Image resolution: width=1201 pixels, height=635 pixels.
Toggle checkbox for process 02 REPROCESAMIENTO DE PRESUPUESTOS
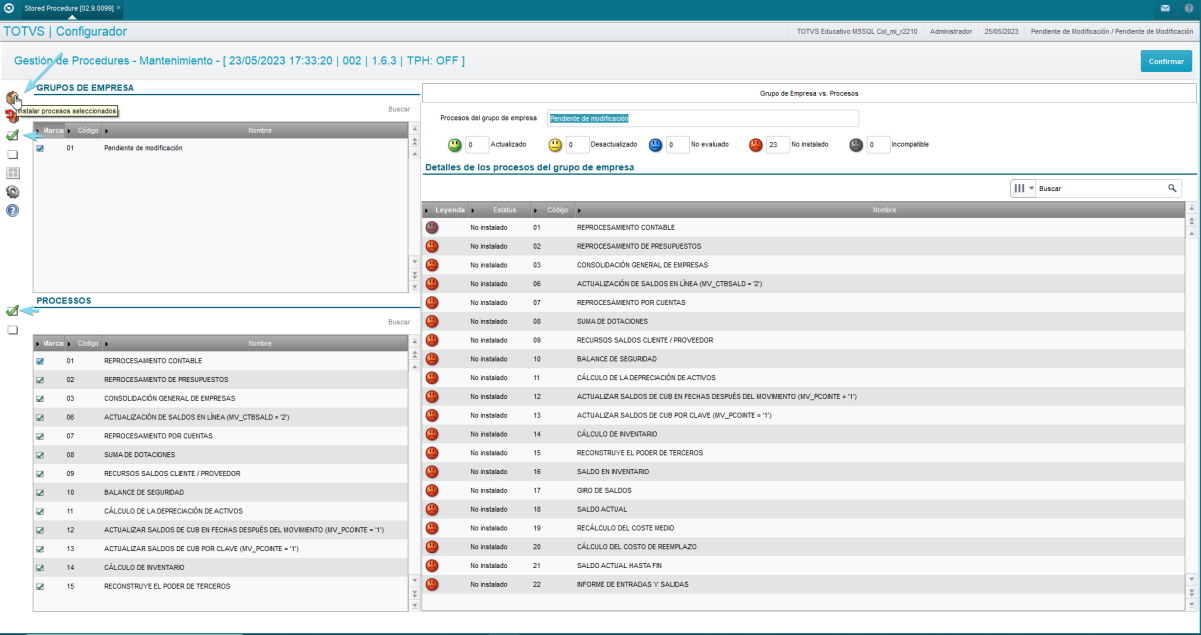point(40,379)
